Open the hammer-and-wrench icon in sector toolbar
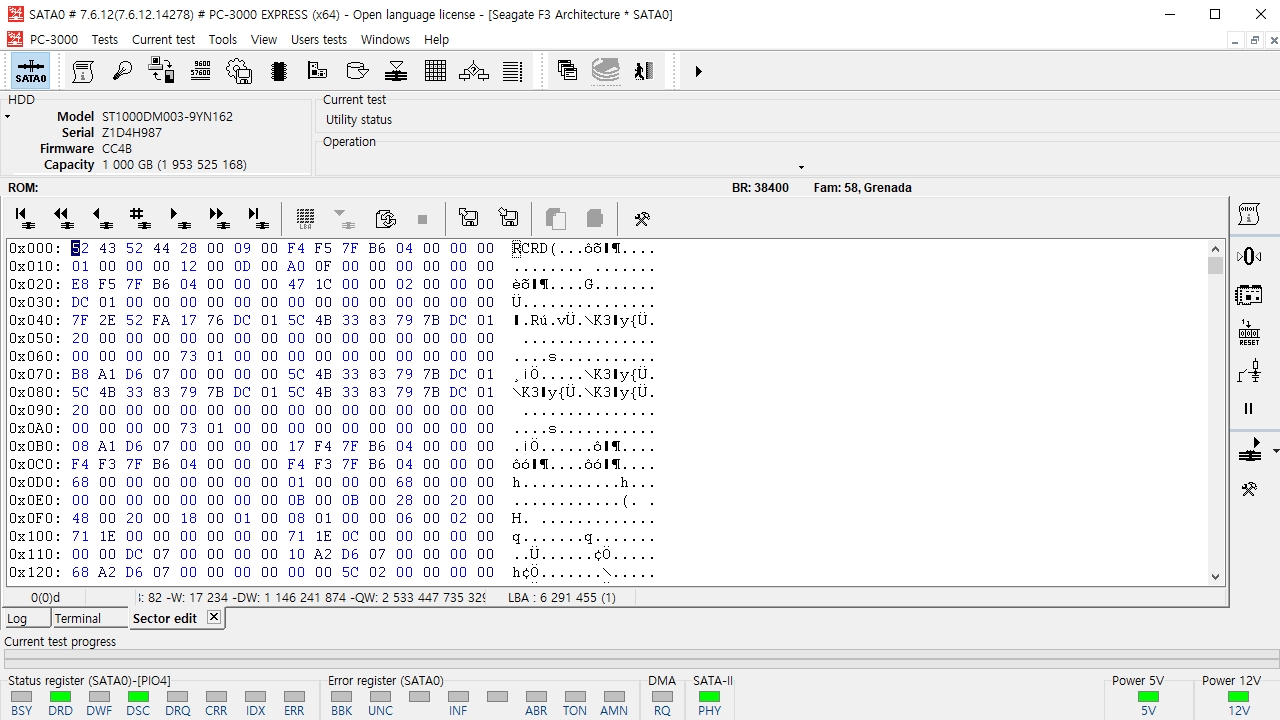 click(642, 218)
